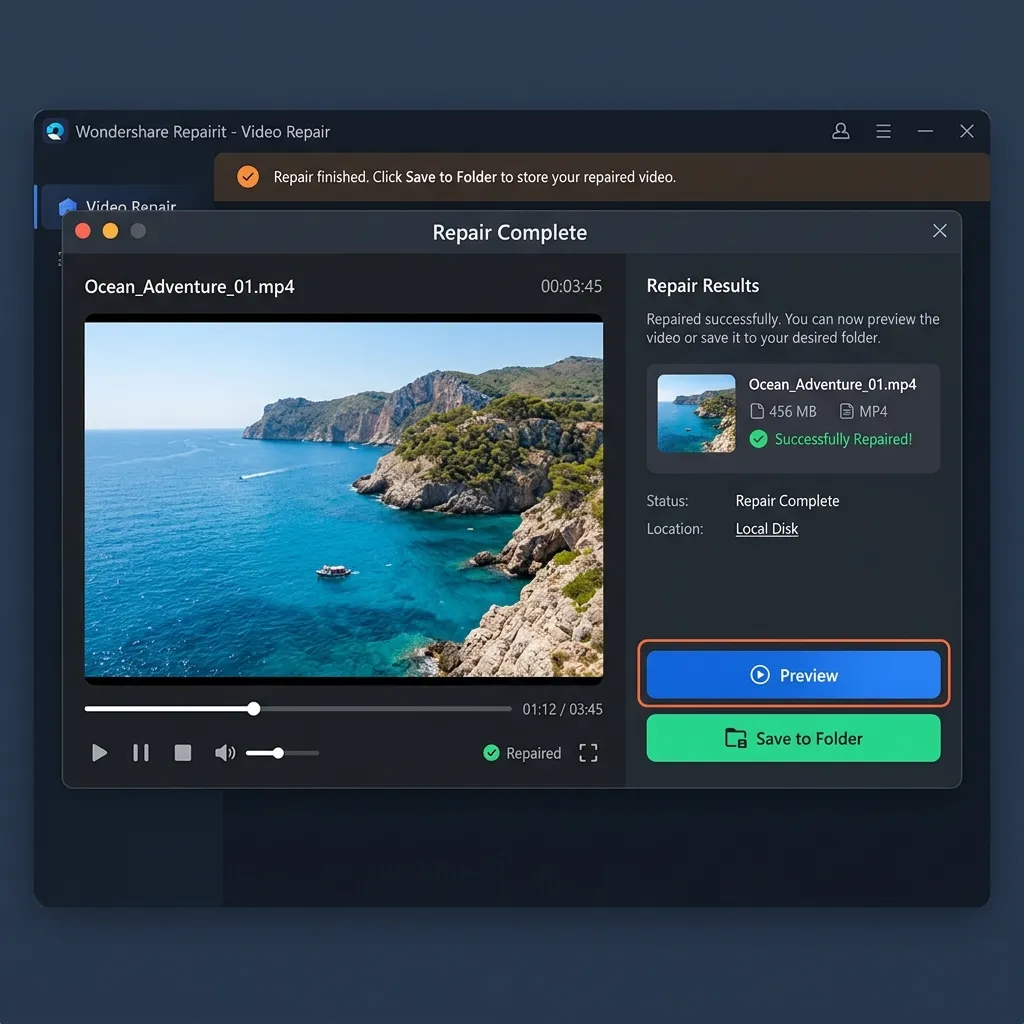Click the Preview button
The height and width of the screenshot is (1024, 1024).
pos(793,675)
